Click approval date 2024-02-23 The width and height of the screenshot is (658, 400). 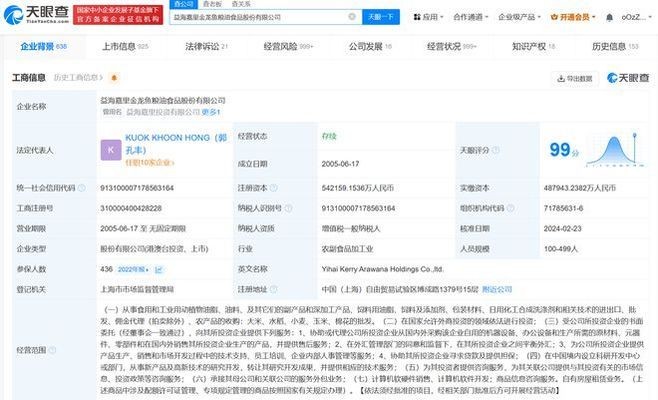[x=562, y=228]
